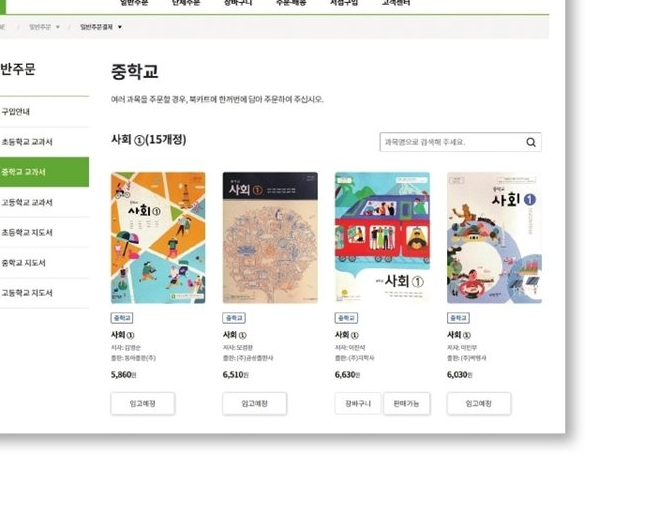Open 초등학교 지도서 sidebar entry

click(x=44, y=232)
